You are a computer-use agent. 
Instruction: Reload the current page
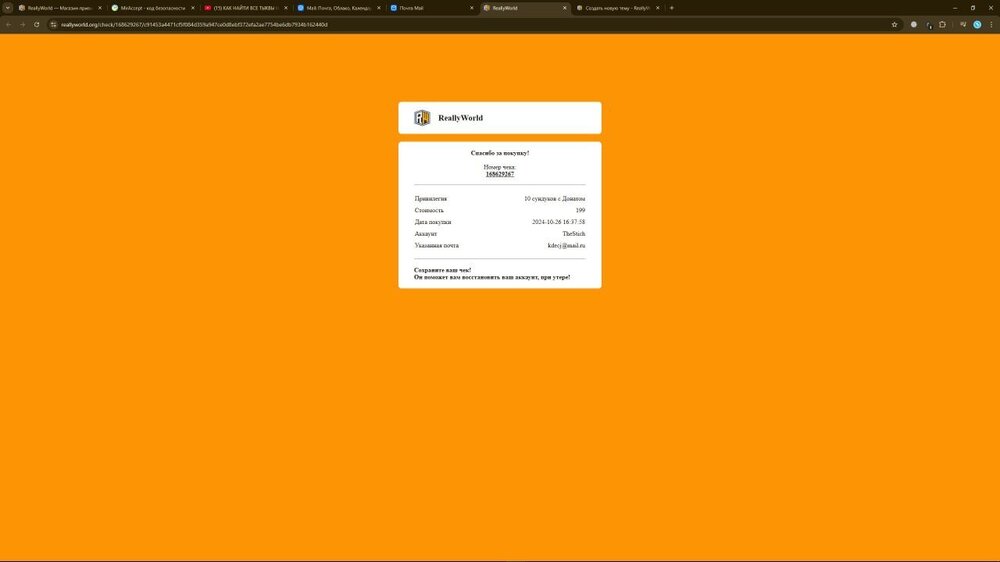point(36,24)
